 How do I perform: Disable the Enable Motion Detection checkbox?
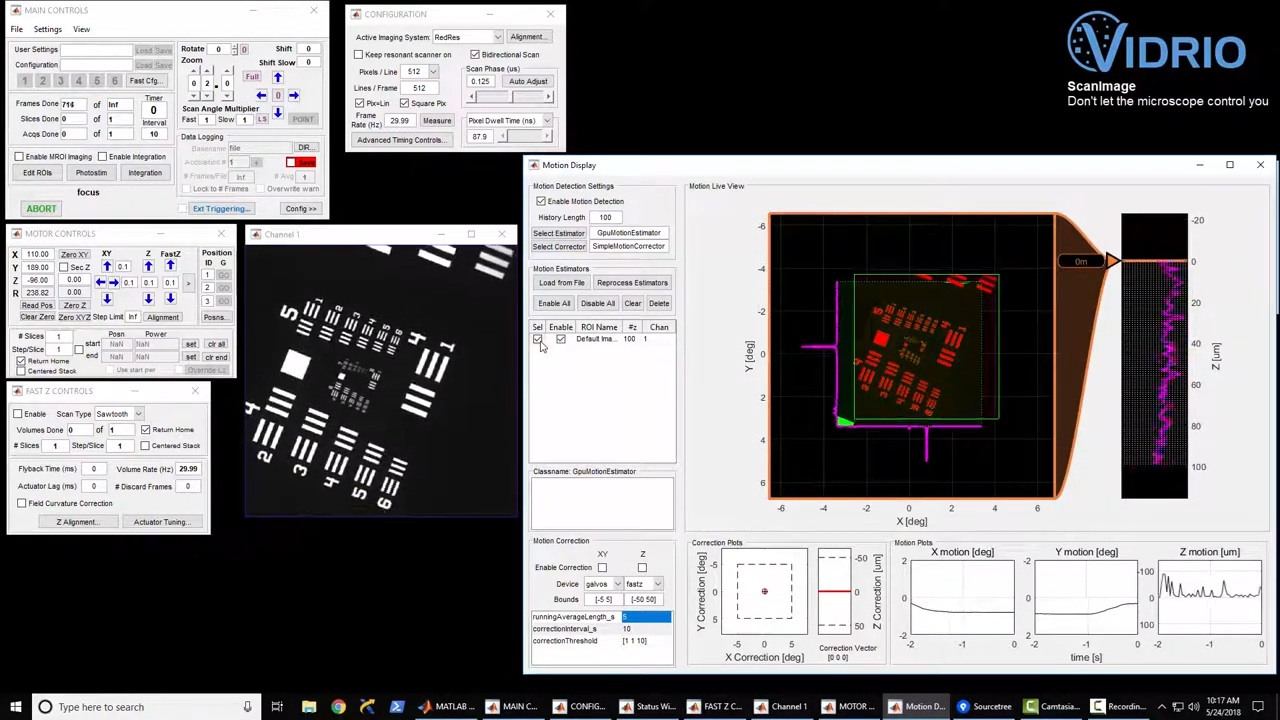[541, 202]
